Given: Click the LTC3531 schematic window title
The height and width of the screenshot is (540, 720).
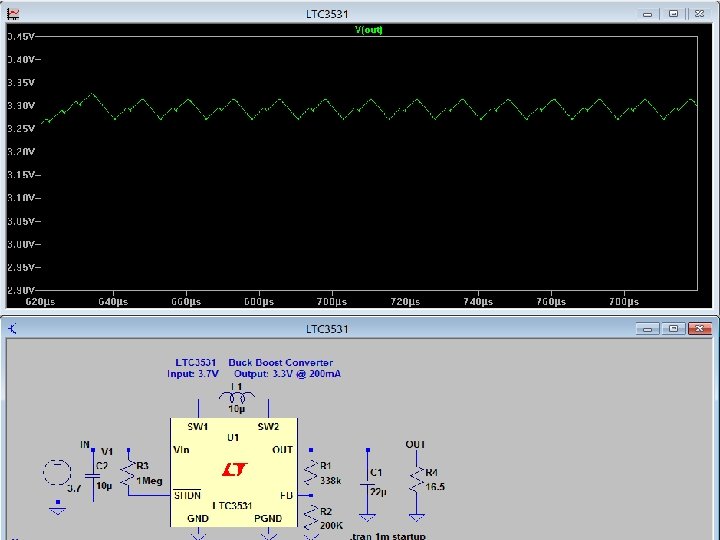Looking at the screenshot, I should tap(327, 329).
